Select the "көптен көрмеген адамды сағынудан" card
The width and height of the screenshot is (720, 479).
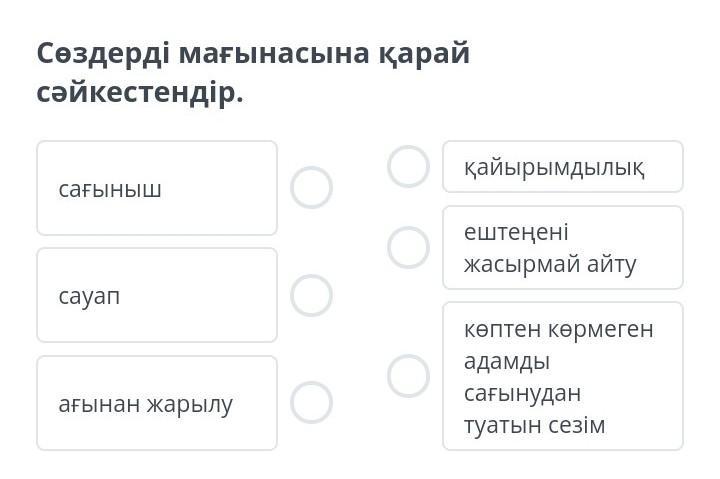[562, 376]
